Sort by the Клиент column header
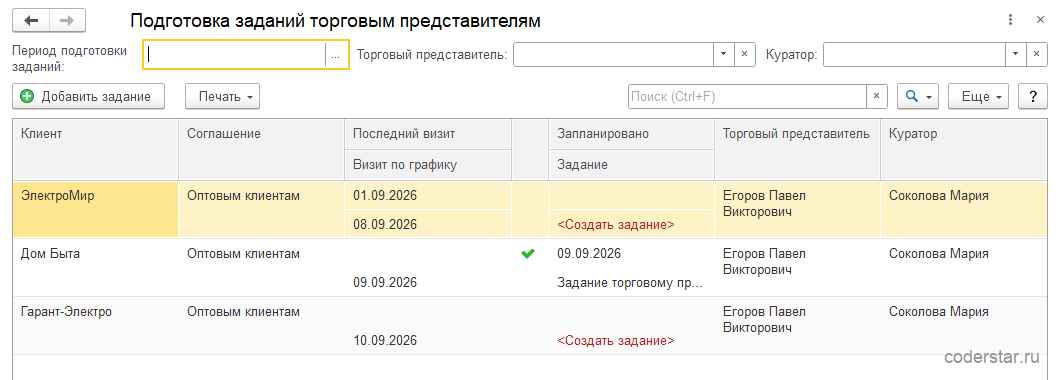The height and width of the screenshot is (380, 1064). (x=95, y=149)
